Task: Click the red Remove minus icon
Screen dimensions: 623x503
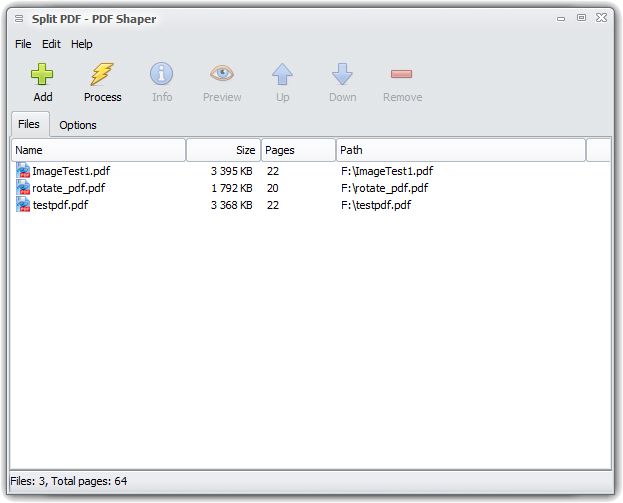Action: [x=401, y=74]
